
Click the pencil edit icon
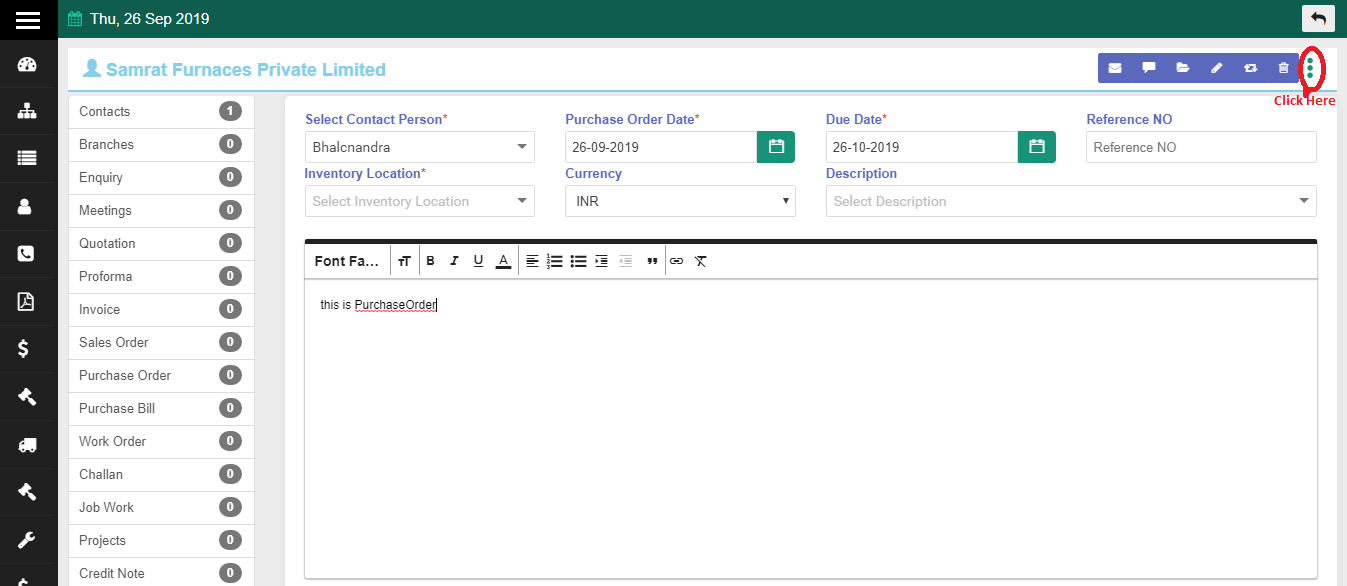click(x=1217, y=68)
